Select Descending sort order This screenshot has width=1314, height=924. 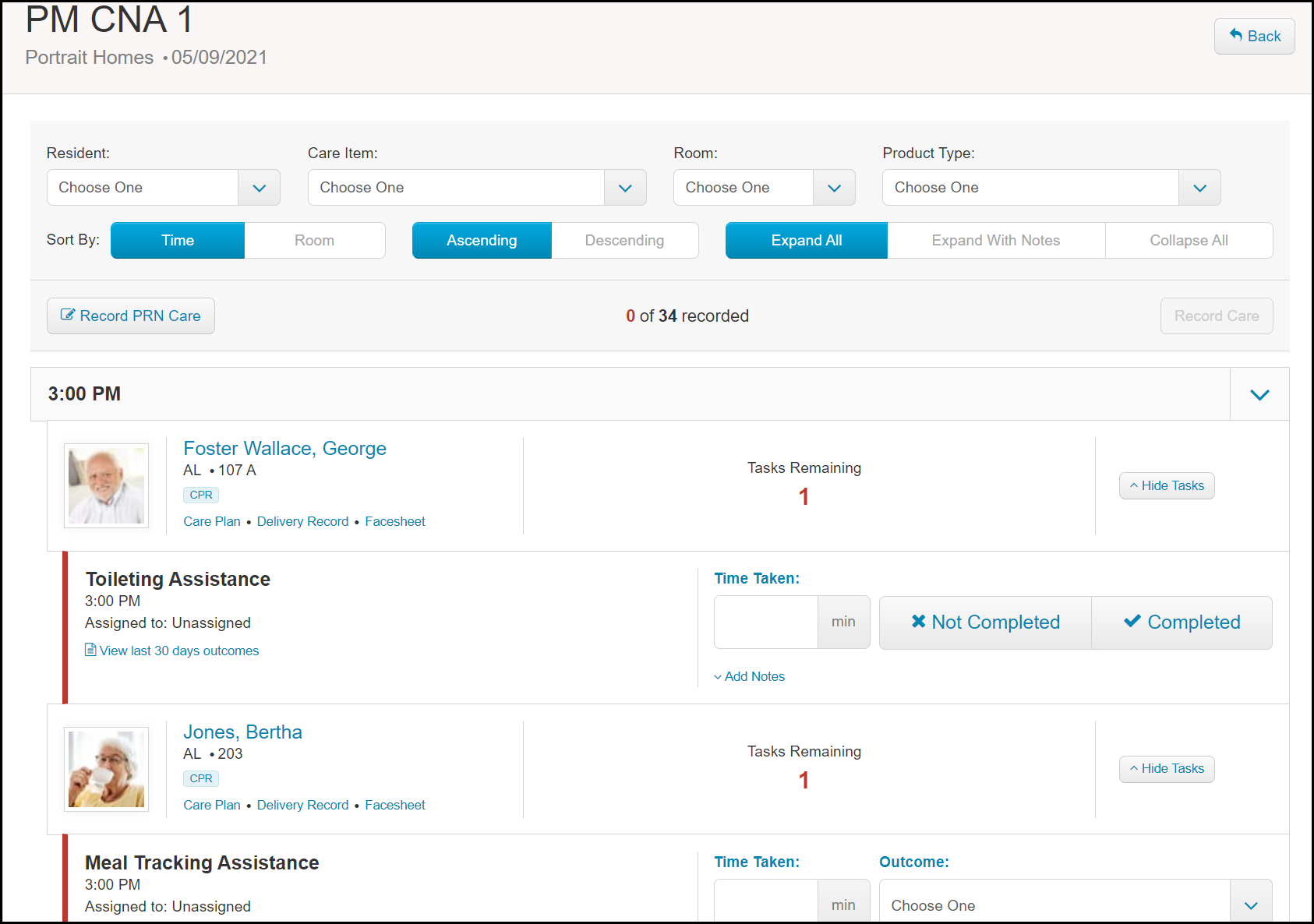[625, 240]
